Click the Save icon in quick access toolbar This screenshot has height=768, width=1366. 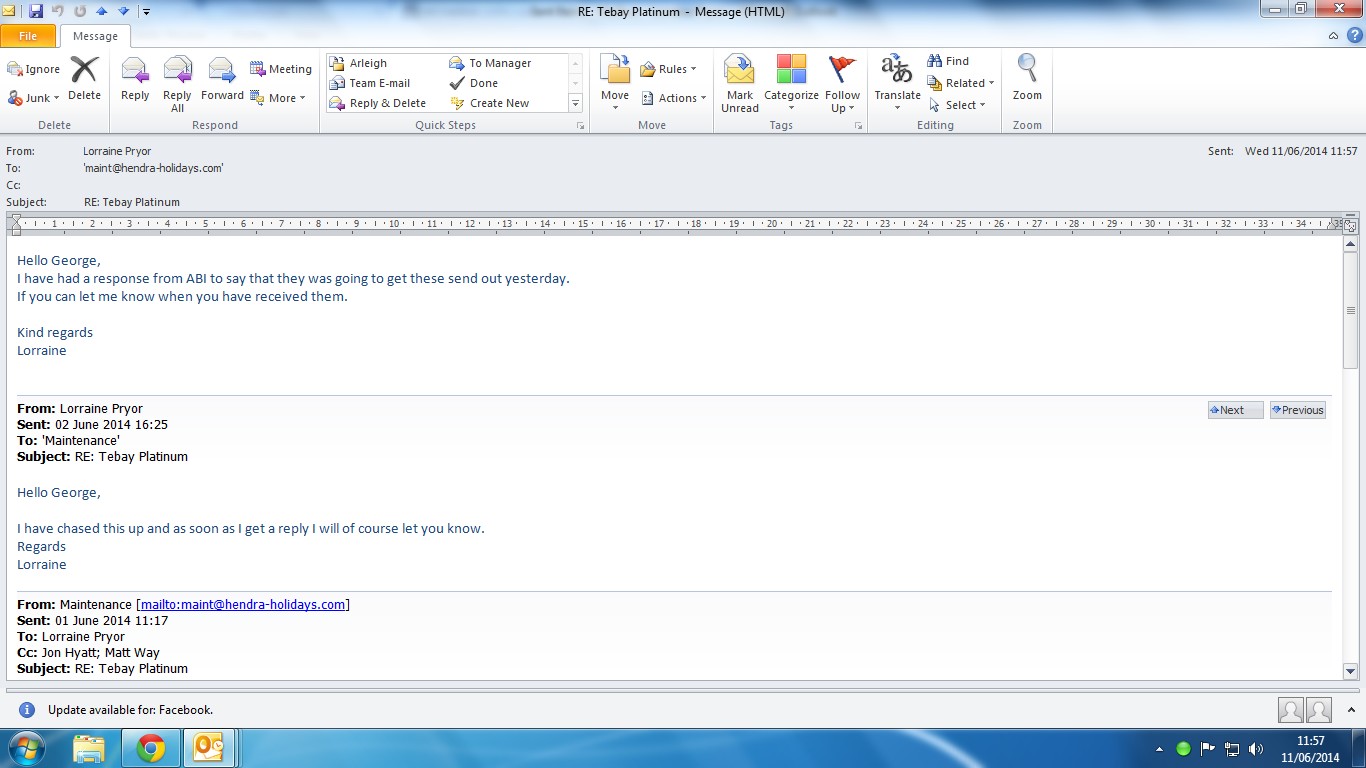click(36, 11)
